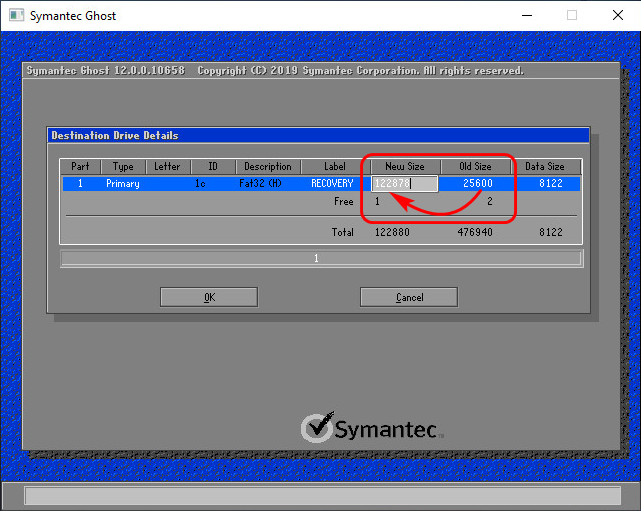
Task: Click the total data size 8122
Action: point(551,232)
